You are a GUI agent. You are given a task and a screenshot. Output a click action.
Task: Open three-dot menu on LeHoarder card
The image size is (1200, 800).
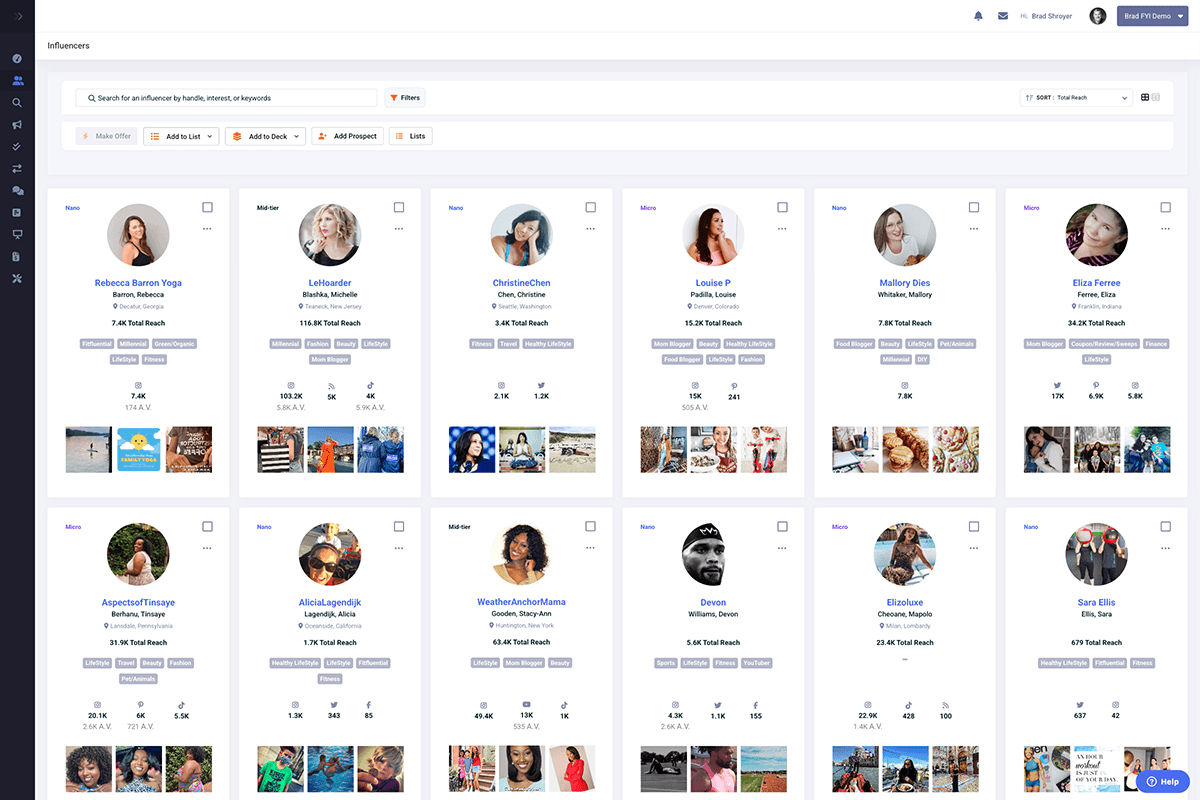tap(398, 229)
